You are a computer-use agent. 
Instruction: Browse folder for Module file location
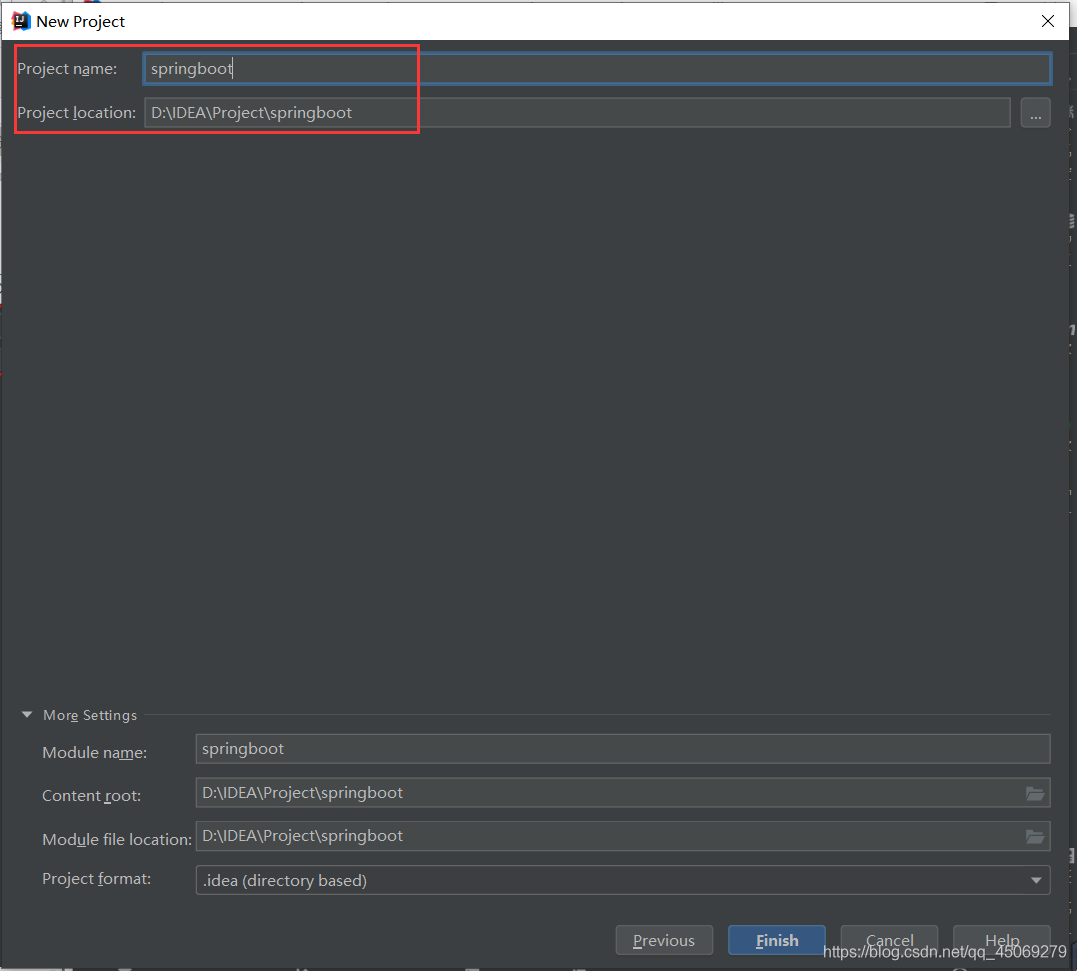(x=1035, y=836)
